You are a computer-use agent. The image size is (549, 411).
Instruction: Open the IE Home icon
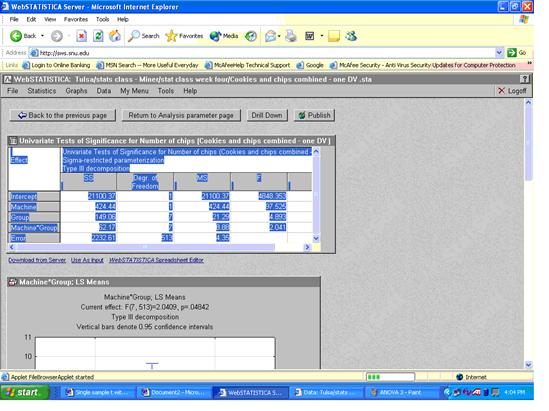pos(115,36)
